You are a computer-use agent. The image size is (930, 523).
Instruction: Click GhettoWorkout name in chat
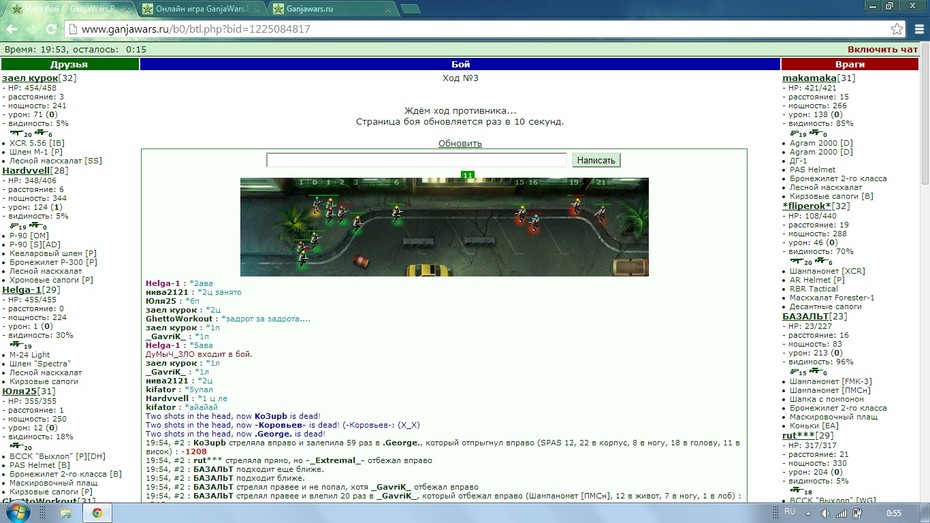pos(179,319)
